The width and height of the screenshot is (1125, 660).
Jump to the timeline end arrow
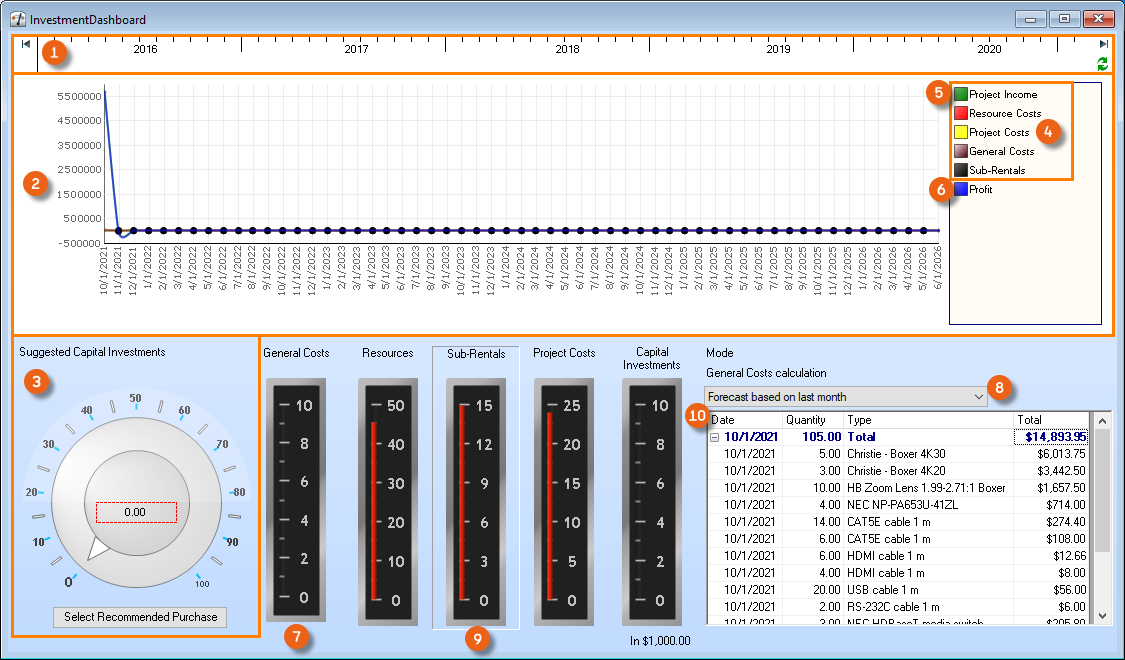point(1103,44)
